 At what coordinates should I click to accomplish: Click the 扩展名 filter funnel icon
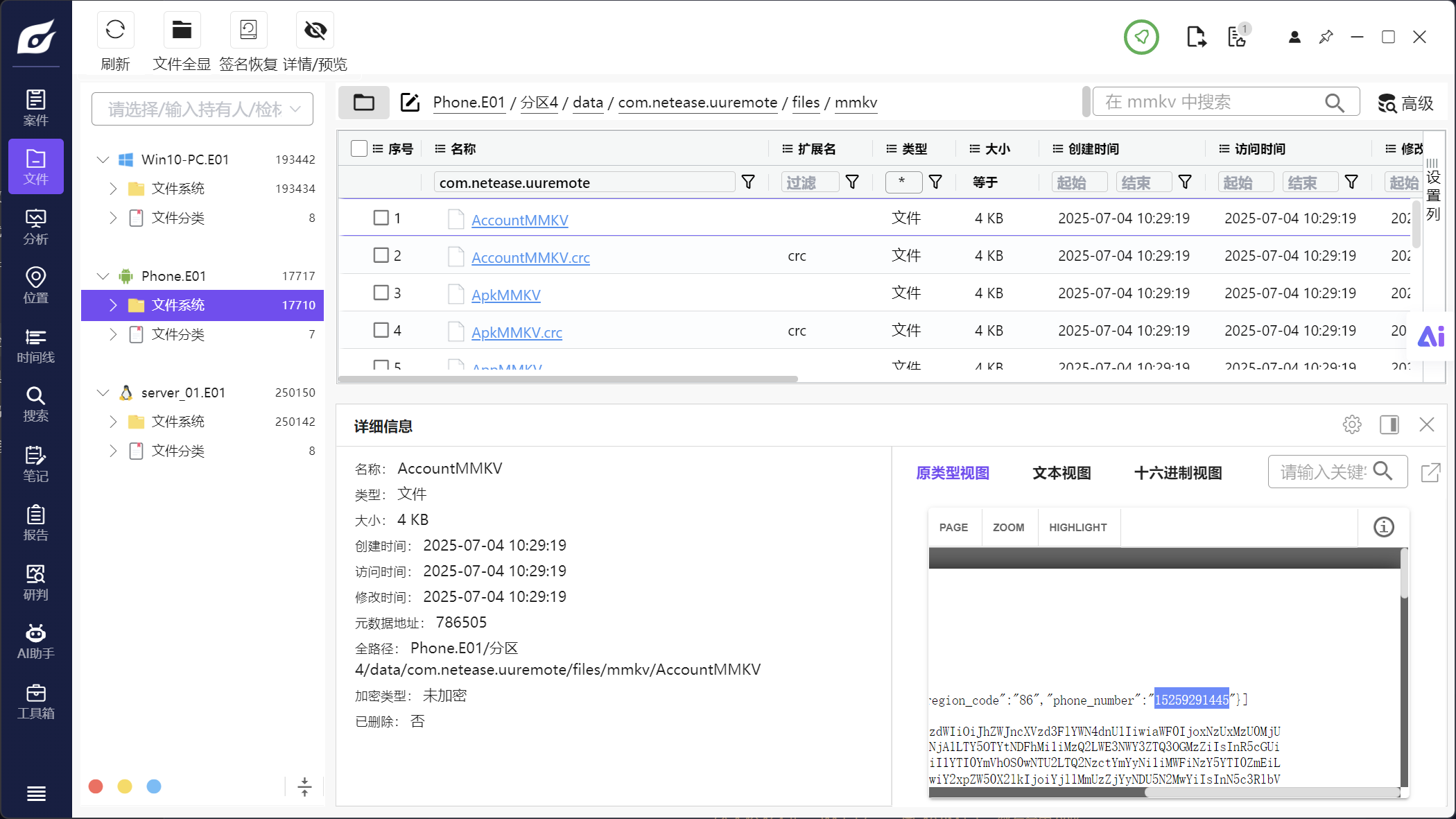(853, 182)
